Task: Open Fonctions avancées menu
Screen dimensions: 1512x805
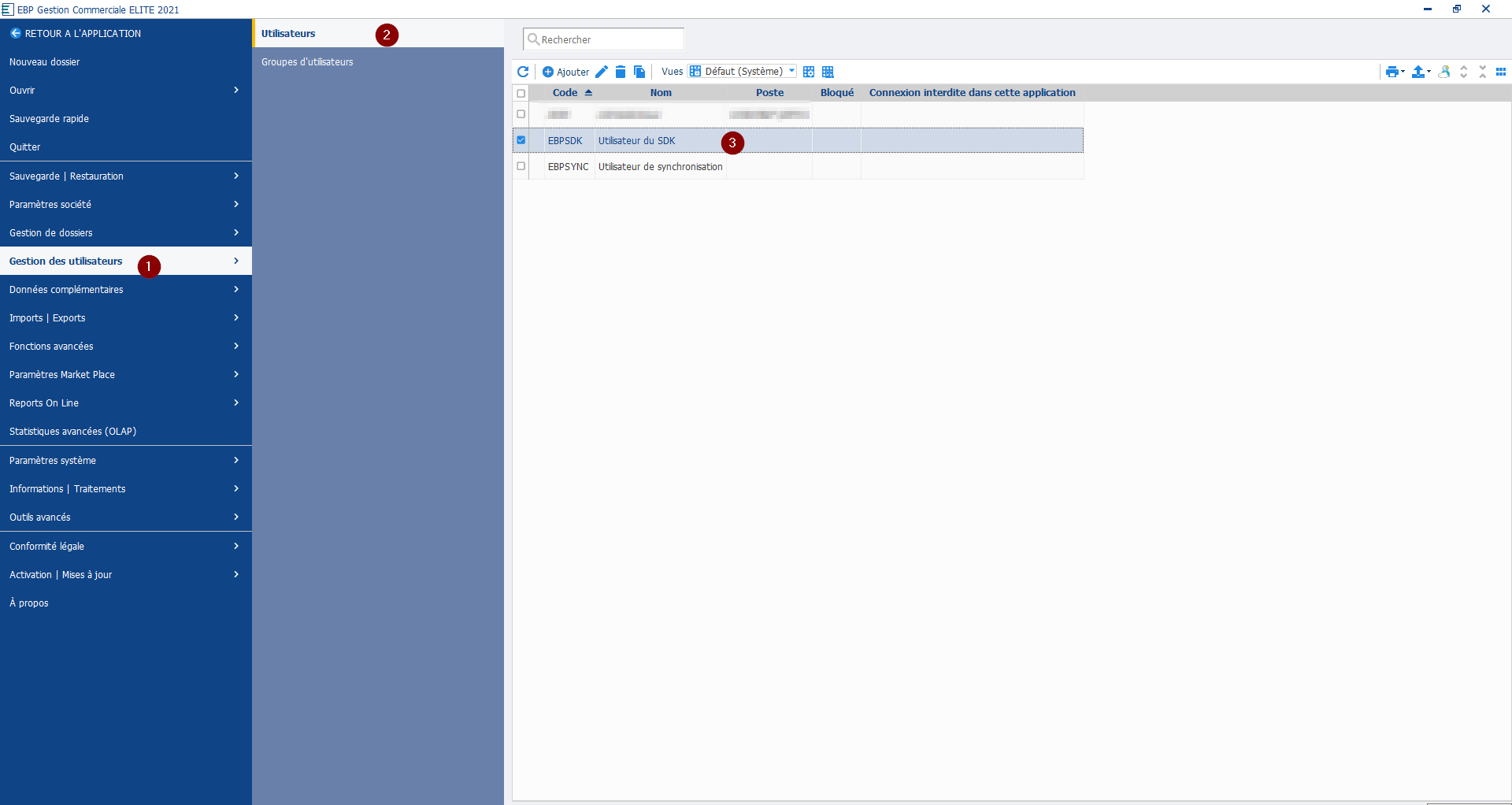Action: point(126,346)
